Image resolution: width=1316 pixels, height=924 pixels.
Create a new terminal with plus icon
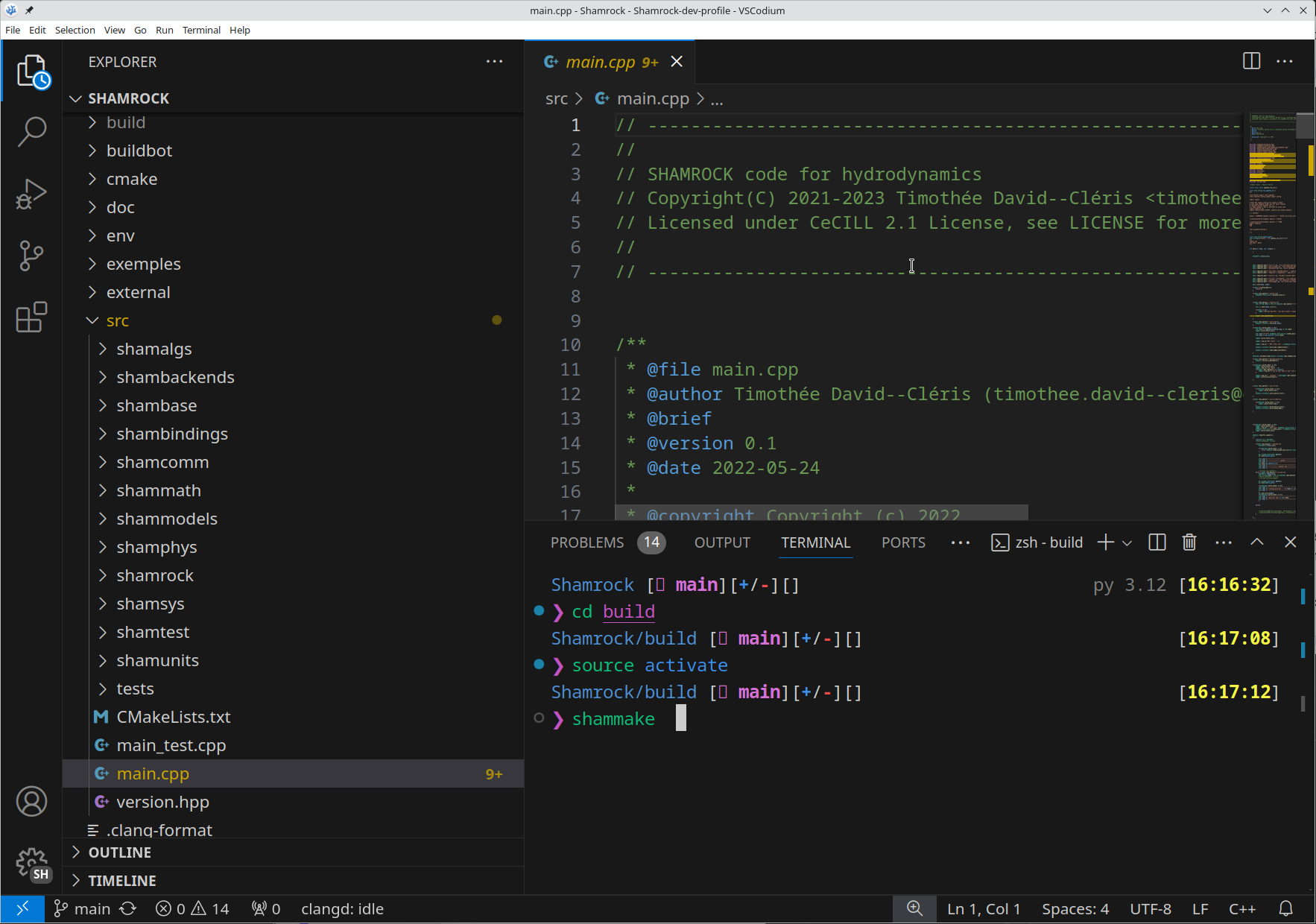[1106, 542]
